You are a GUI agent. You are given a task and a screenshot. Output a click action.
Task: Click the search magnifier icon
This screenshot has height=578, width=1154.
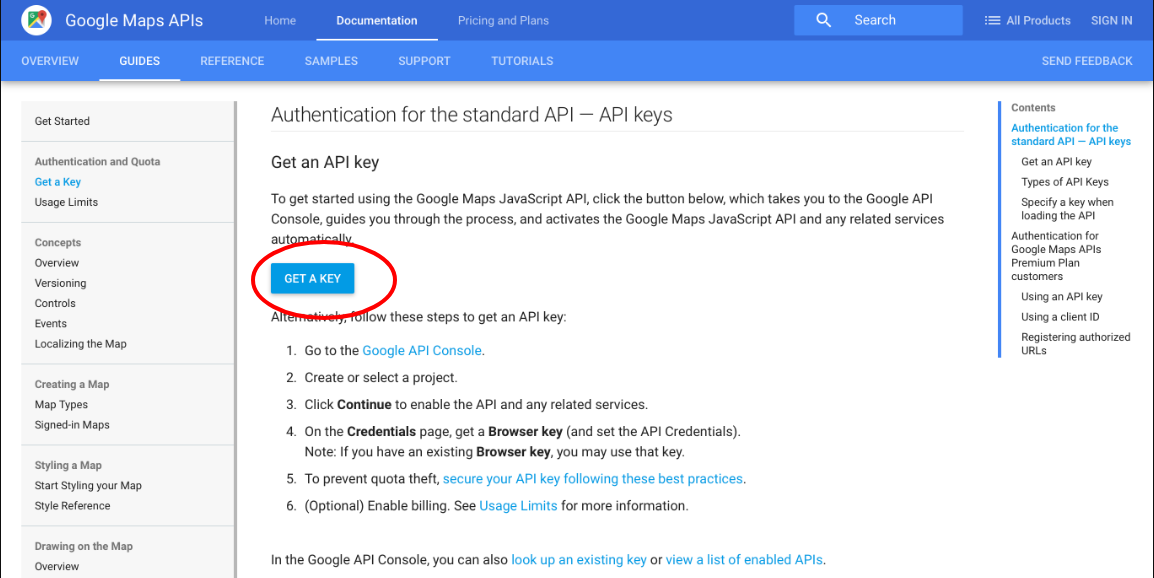(823, 20)
